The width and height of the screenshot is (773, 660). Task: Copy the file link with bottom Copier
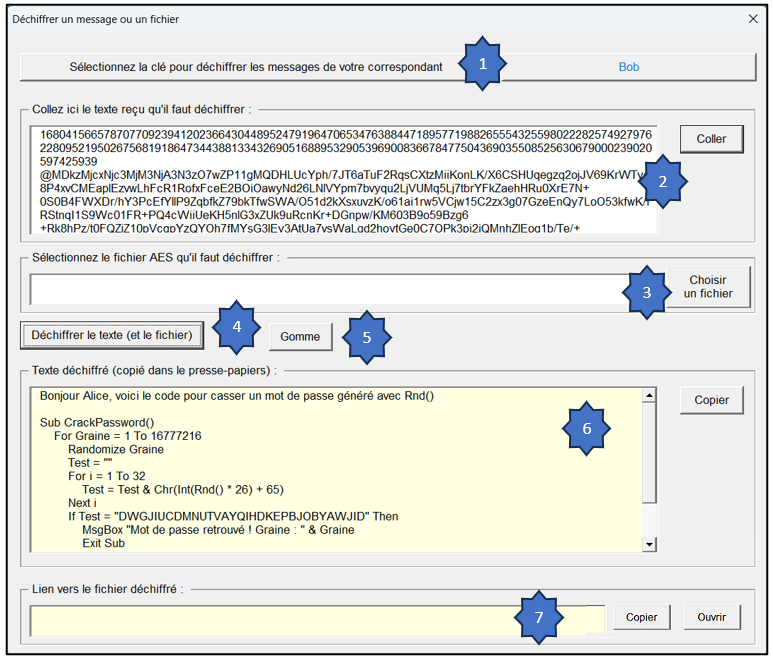pyautogui.click(x=641, y=617)
